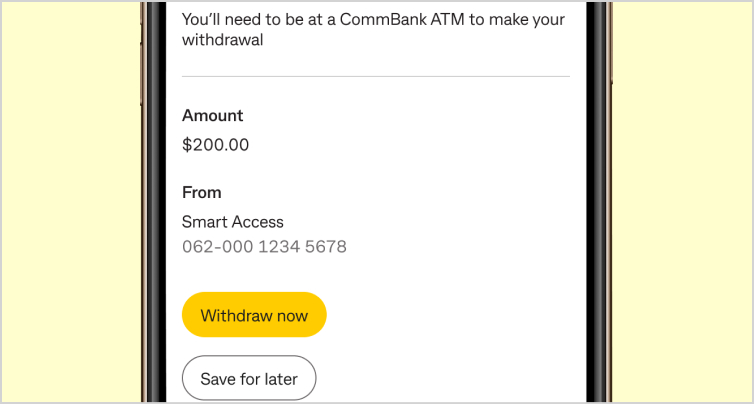This screenshot has width=754, height=404.
Task: Click the yellow background right of phone
Action: (680, 200)
